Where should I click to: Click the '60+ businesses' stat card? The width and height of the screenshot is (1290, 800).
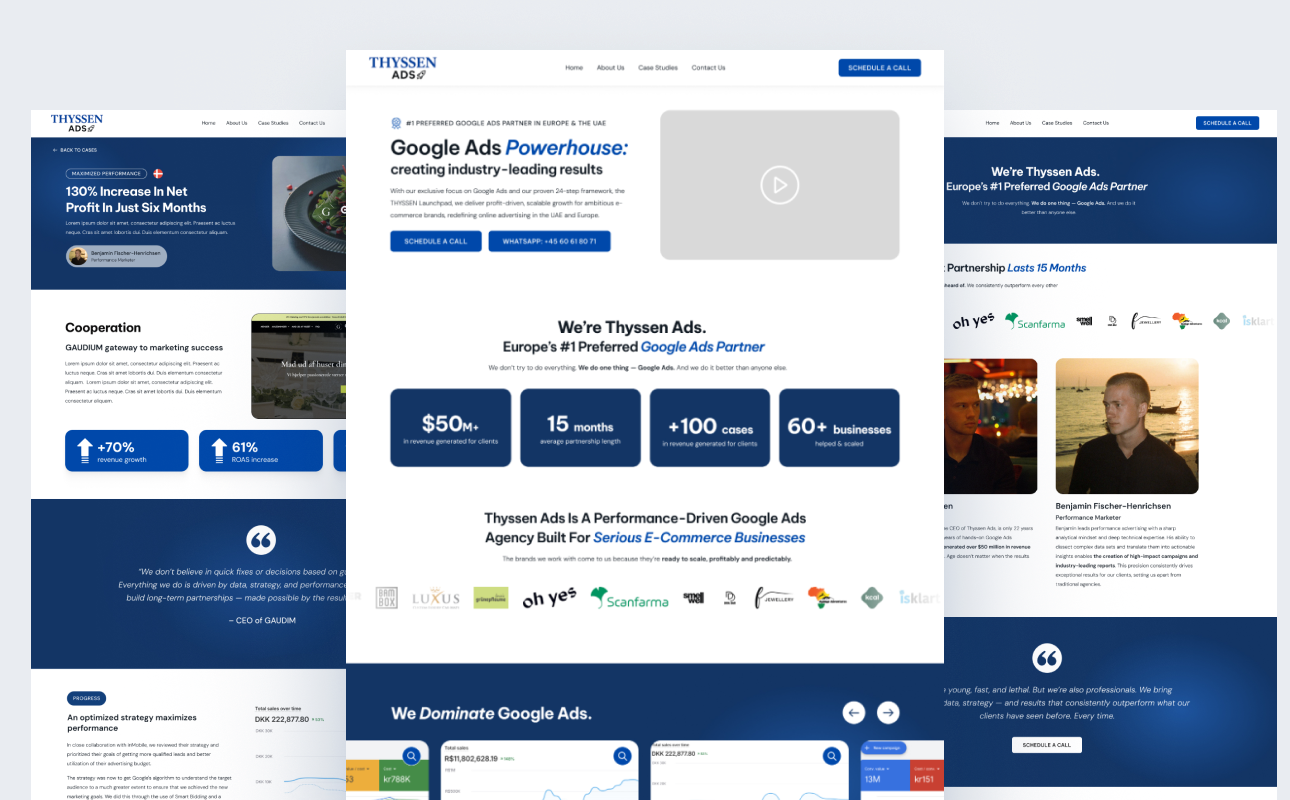(839, 428)
